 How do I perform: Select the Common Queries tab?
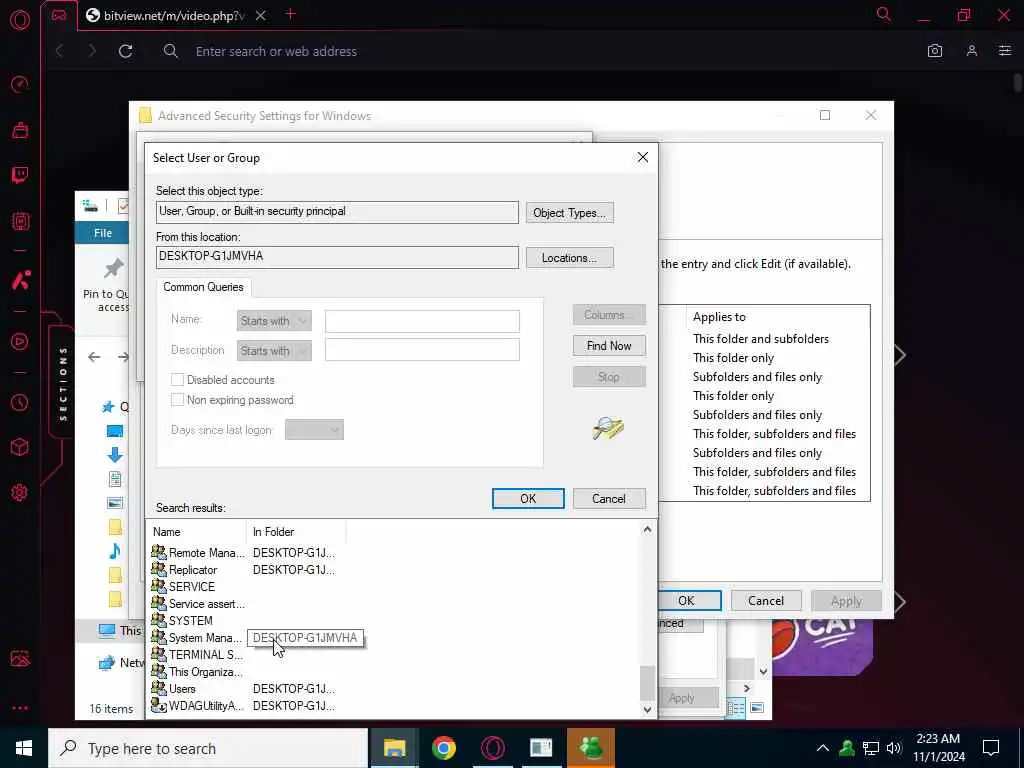[203, 287]
